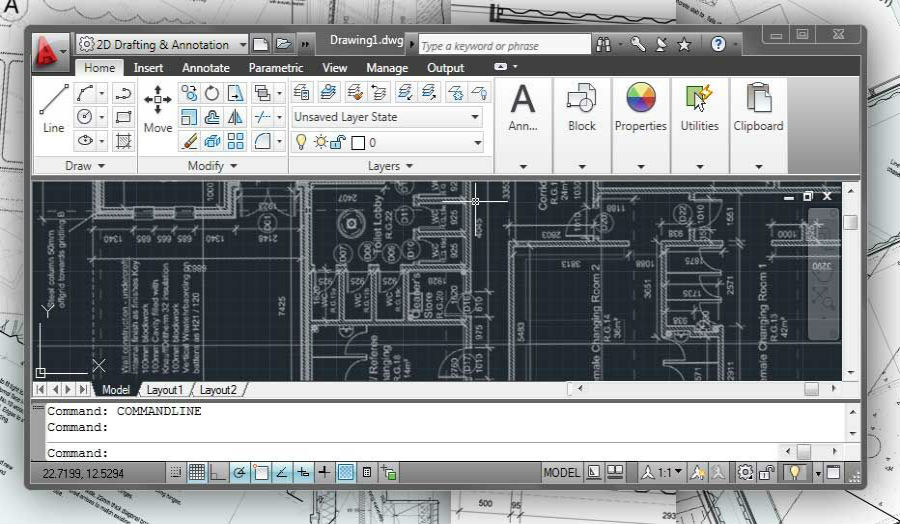Select the Mirror tool icon
Image resolution: width=900 pixels, height=524 pixels.
tap(236, 117)
